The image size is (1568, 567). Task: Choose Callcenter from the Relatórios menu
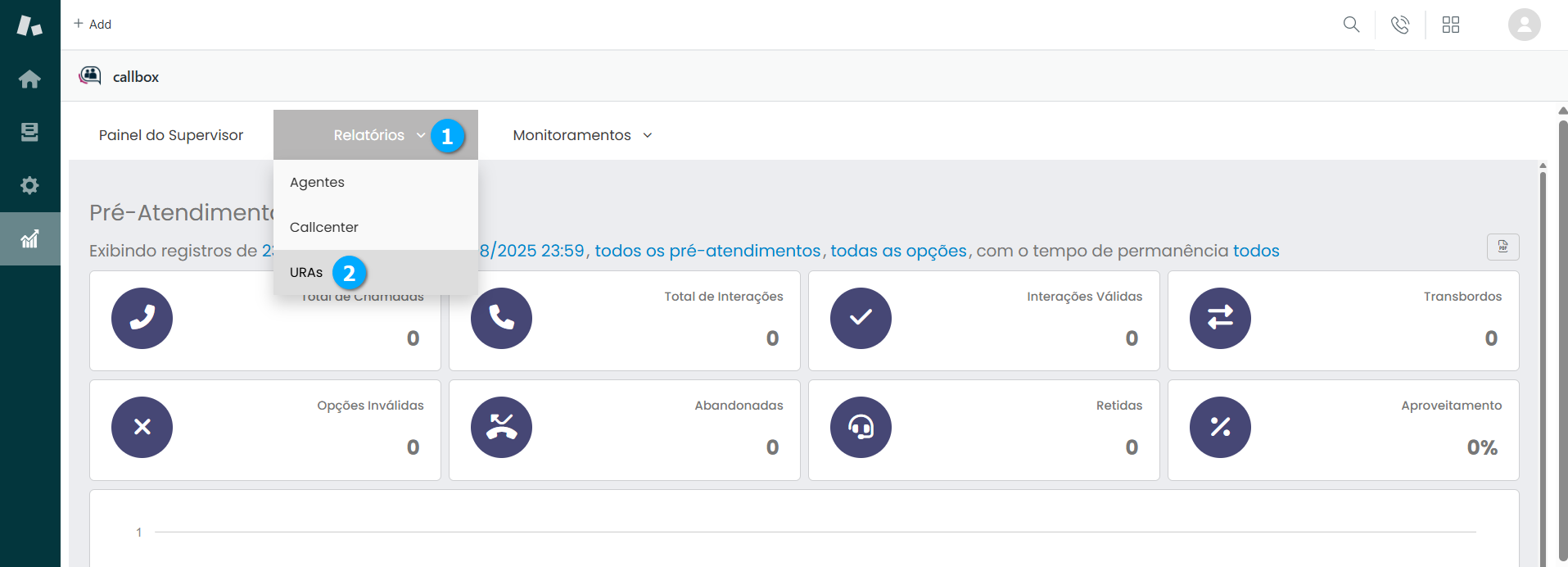(x=324, y=227)
